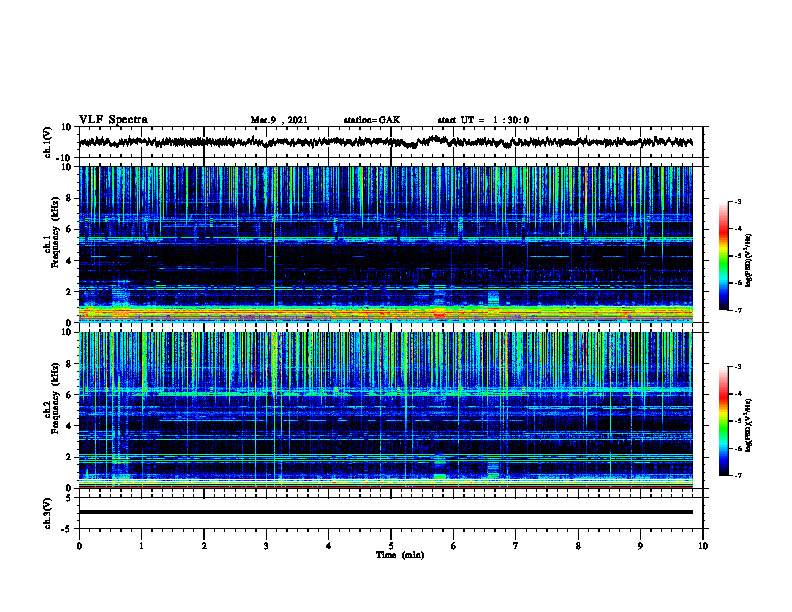The width and height of the screenshot is (792, 612).
Task: Click the '-5' label on the ch.3(V) axis
Action: (x=68, y=529)
